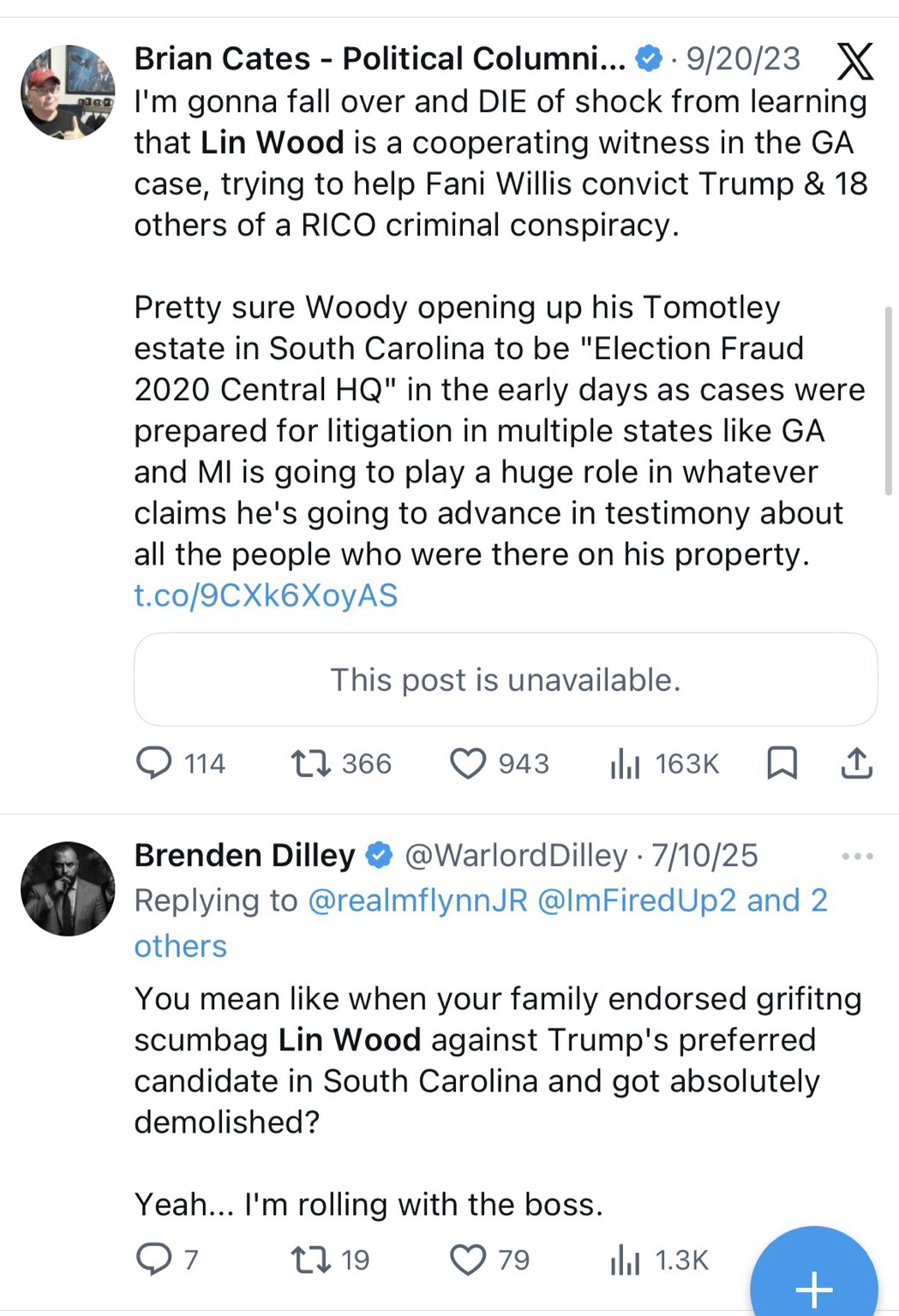Screen dimensions: 899x1316
Task: Click the X logo icon
Action: click(x=853, y=61)
